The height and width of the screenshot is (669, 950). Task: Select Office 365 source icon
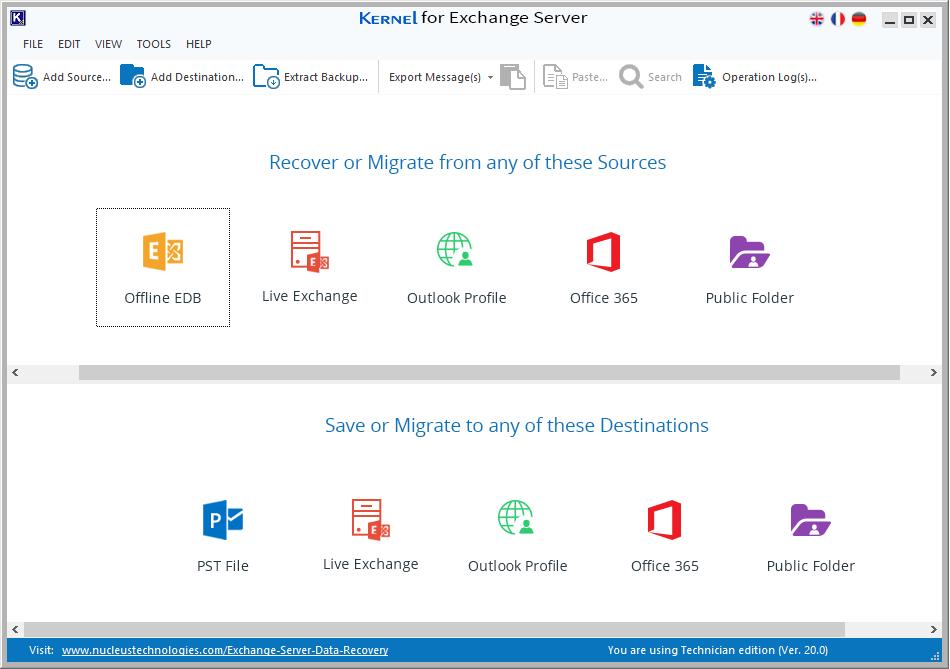pyautogui.click(x=603, y=251)
